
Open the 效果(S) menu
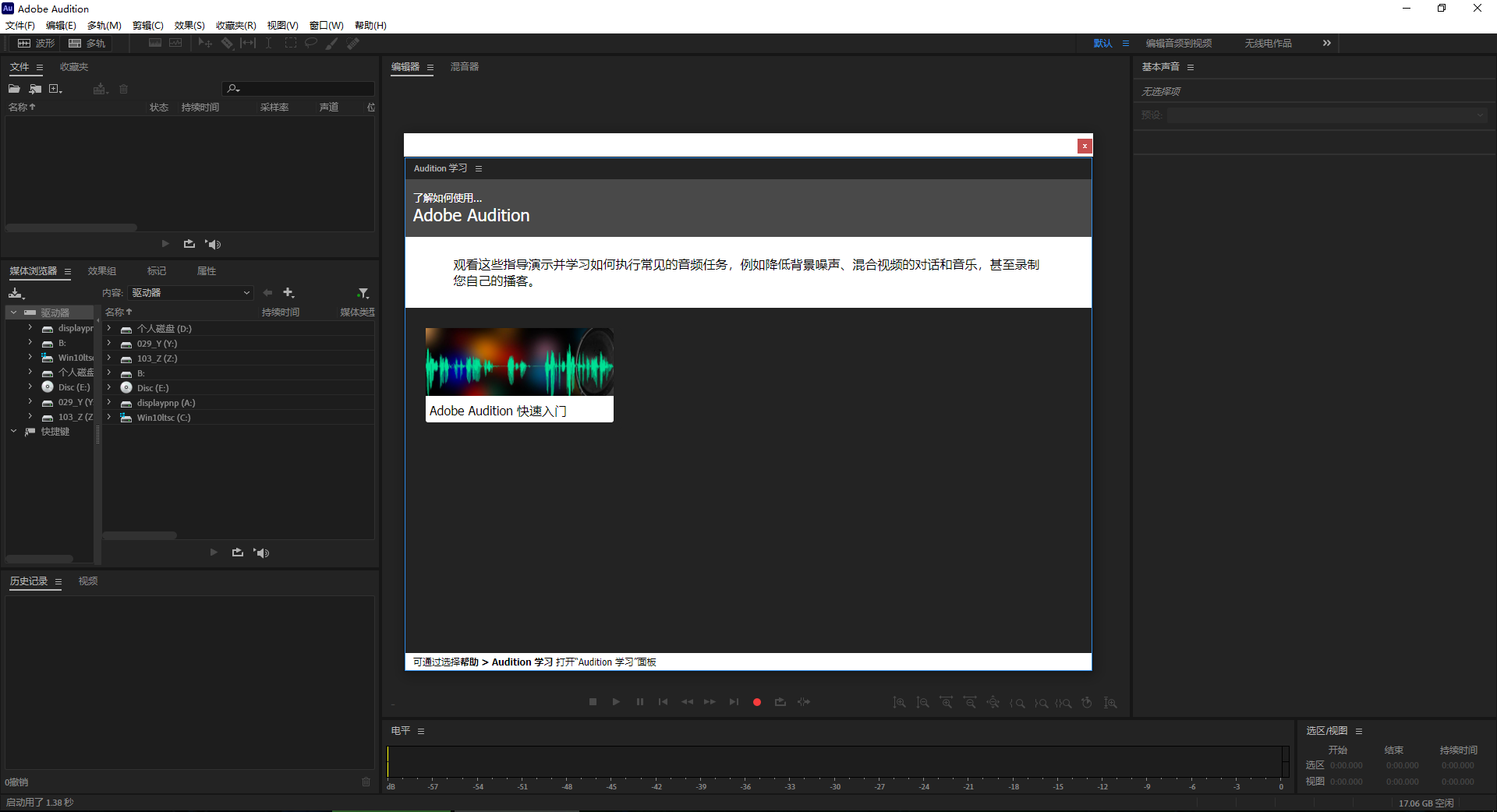pos(189,25)
